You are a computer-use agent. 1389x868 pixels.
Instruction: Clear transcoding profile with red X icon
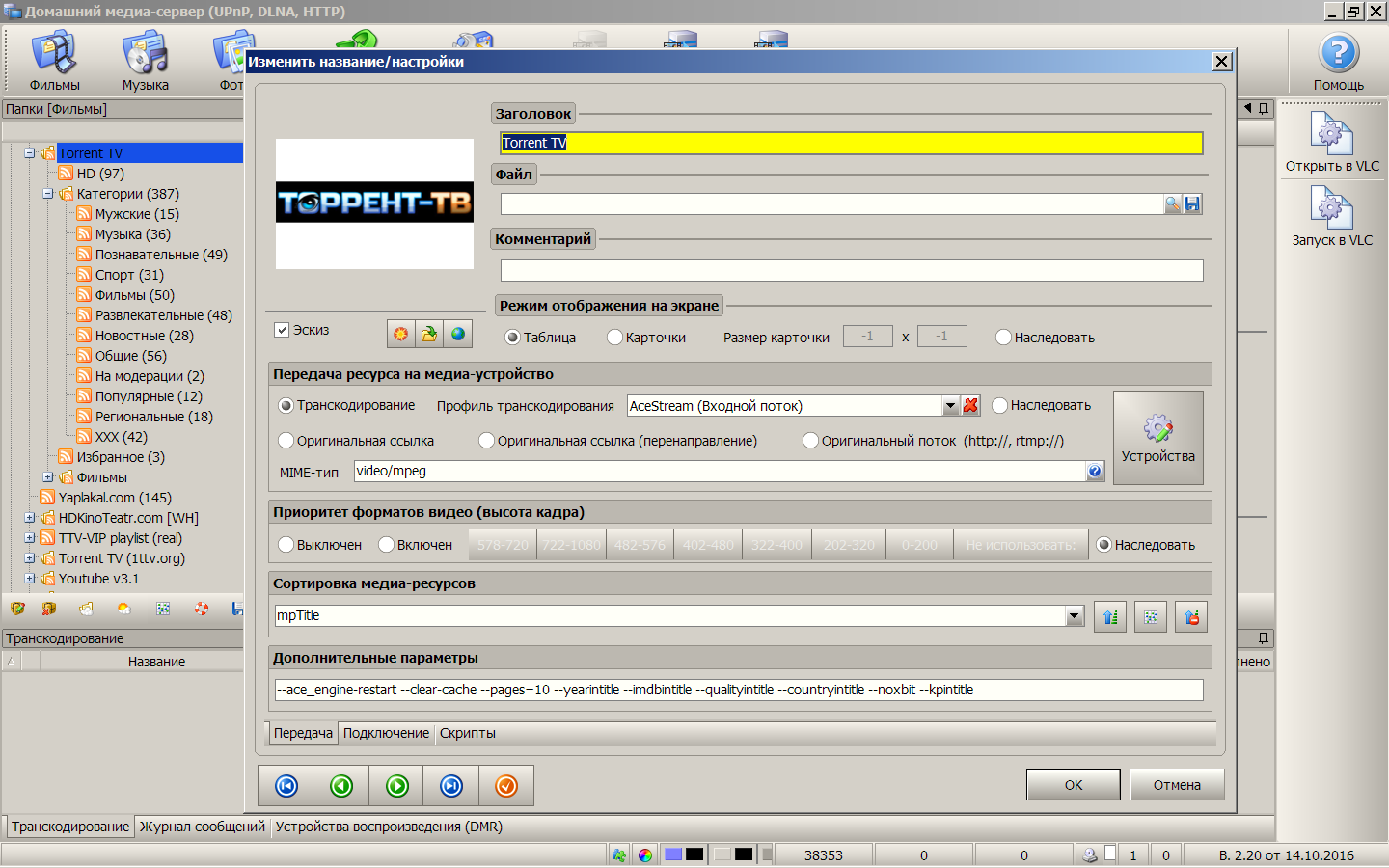point(970,406)
